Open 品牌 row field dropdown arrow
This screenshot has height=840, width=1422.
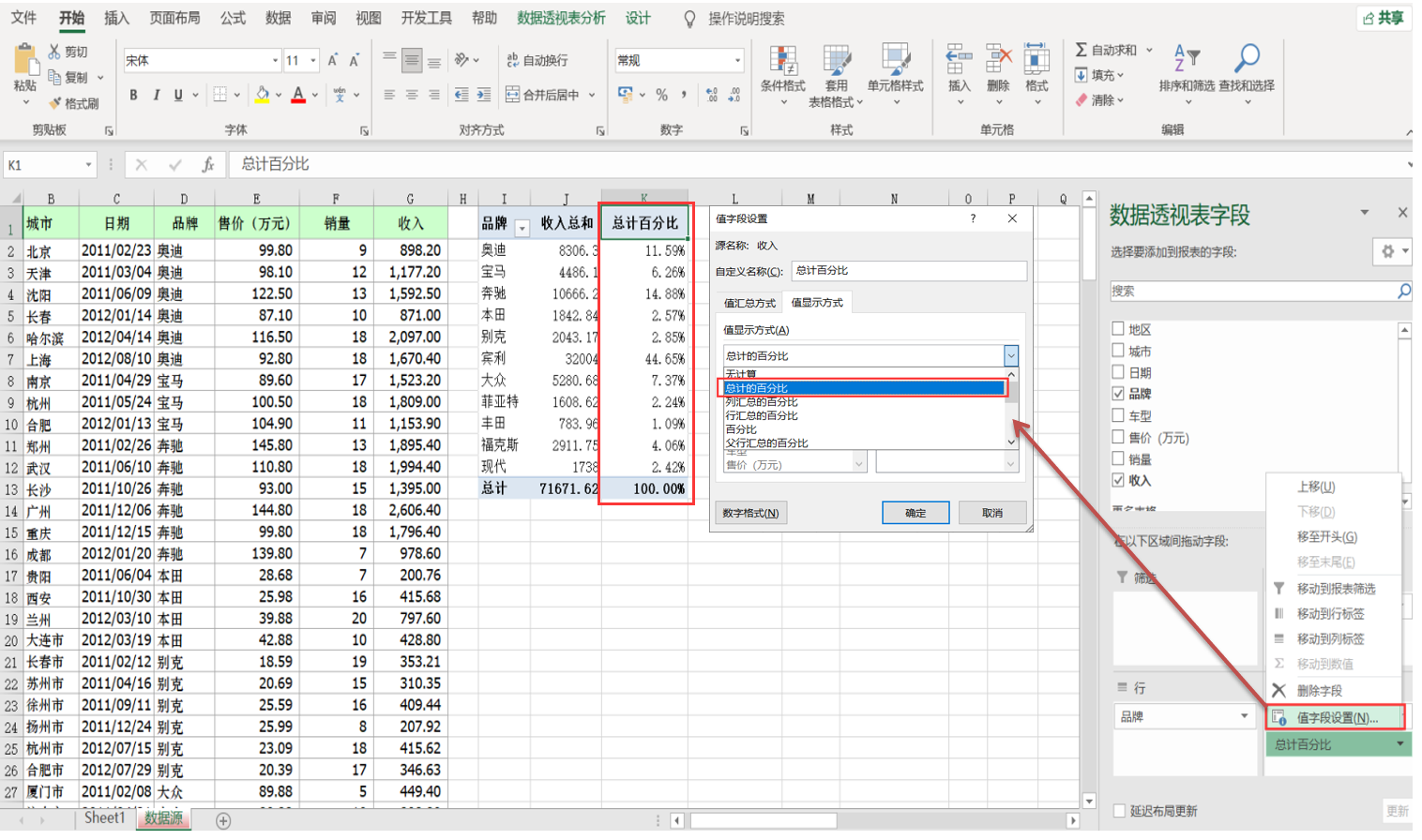(x=1245, y=716)
